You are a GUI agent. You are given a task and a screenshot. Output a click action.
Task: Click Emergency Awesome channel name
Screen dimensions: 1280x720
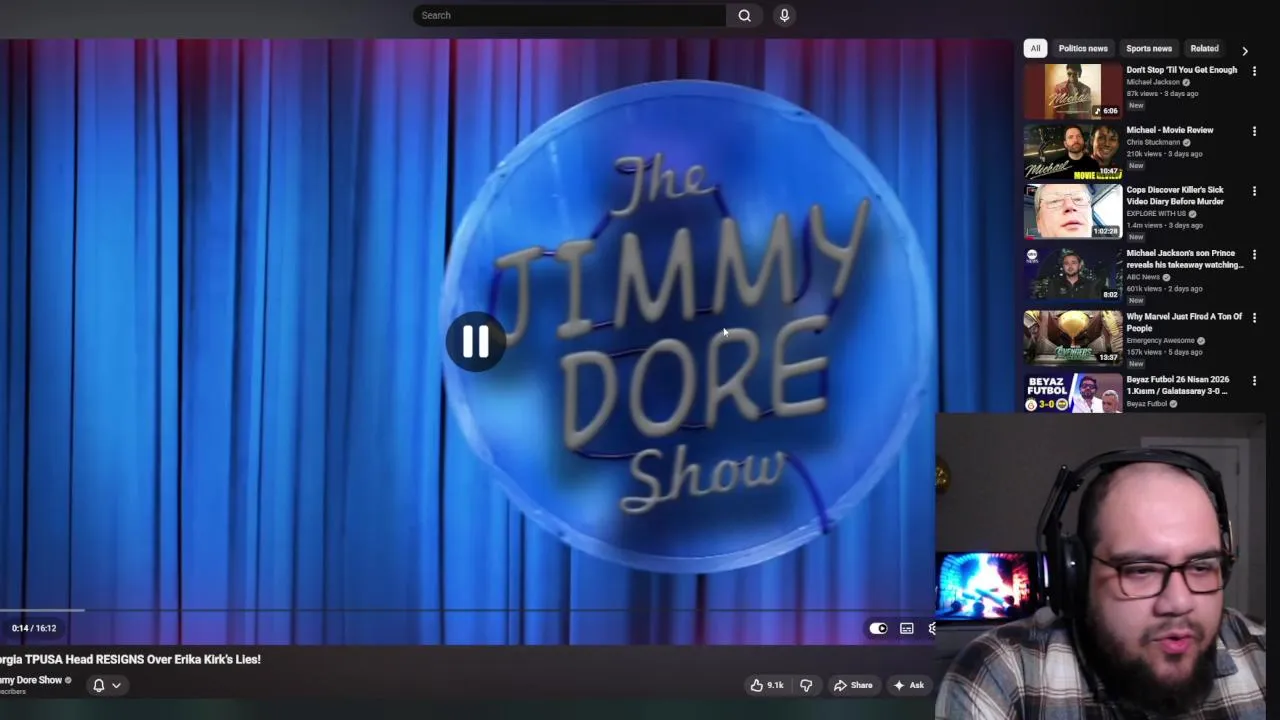1160,341
